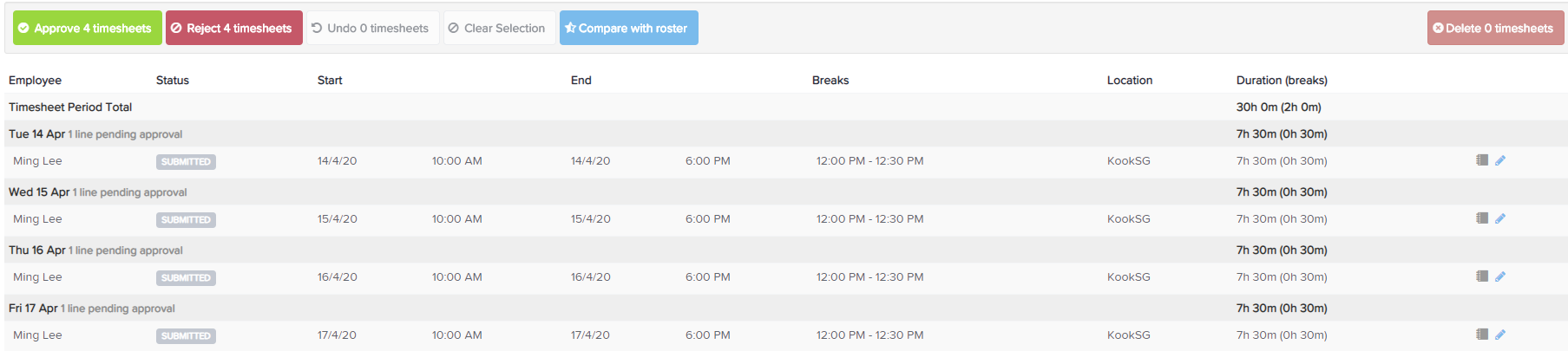
Task: Delete 0 timesheets
Action: (x=1496, y=28)
